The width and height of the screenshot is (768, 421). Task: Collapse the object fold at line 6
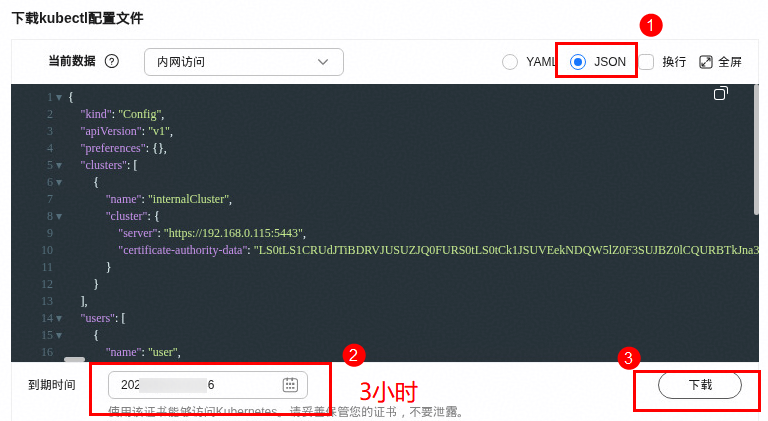(x=59, y=183)
